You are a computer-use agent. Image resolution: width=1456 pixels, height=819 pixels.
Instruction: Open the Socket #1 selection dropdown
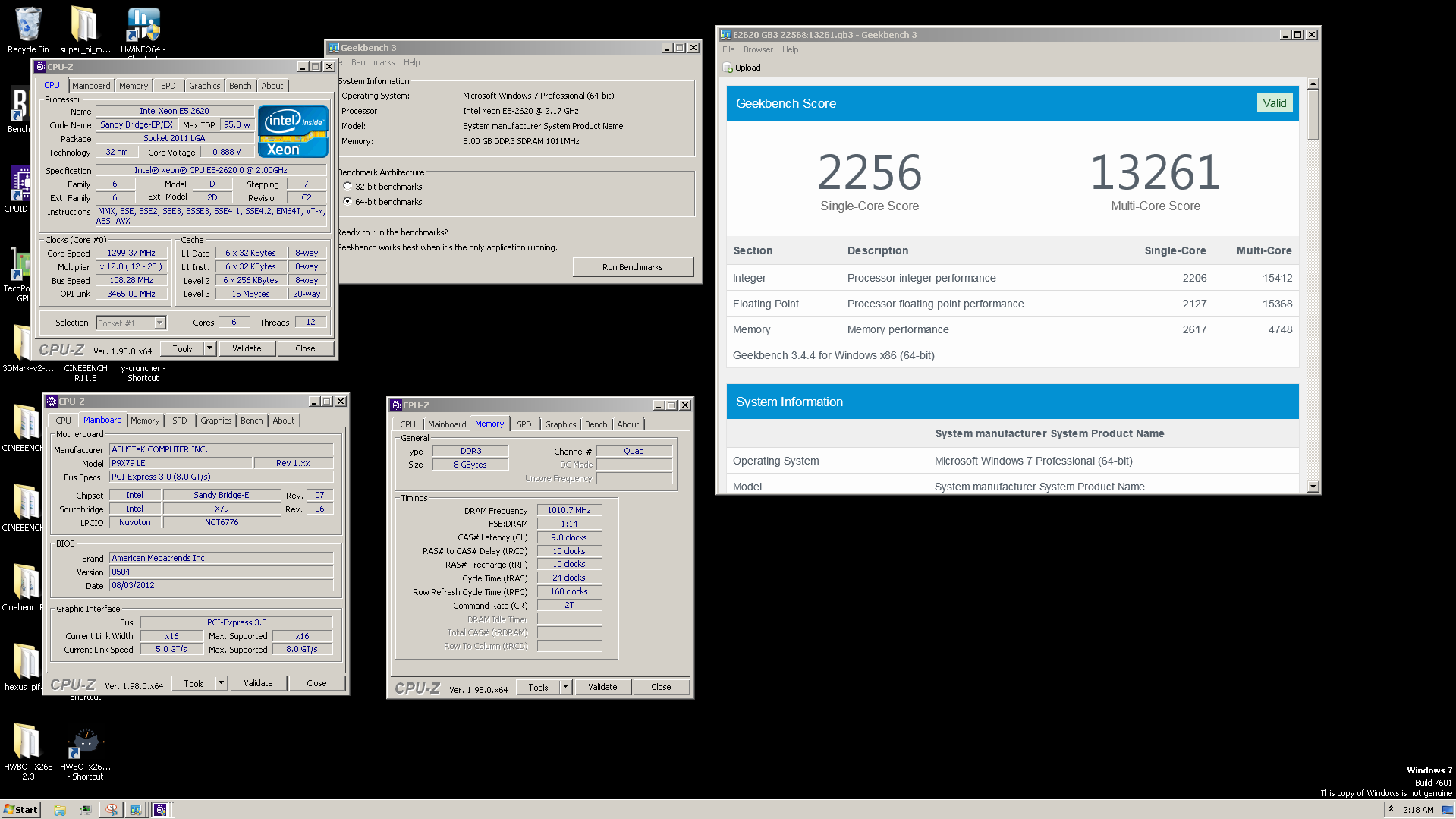159,323
